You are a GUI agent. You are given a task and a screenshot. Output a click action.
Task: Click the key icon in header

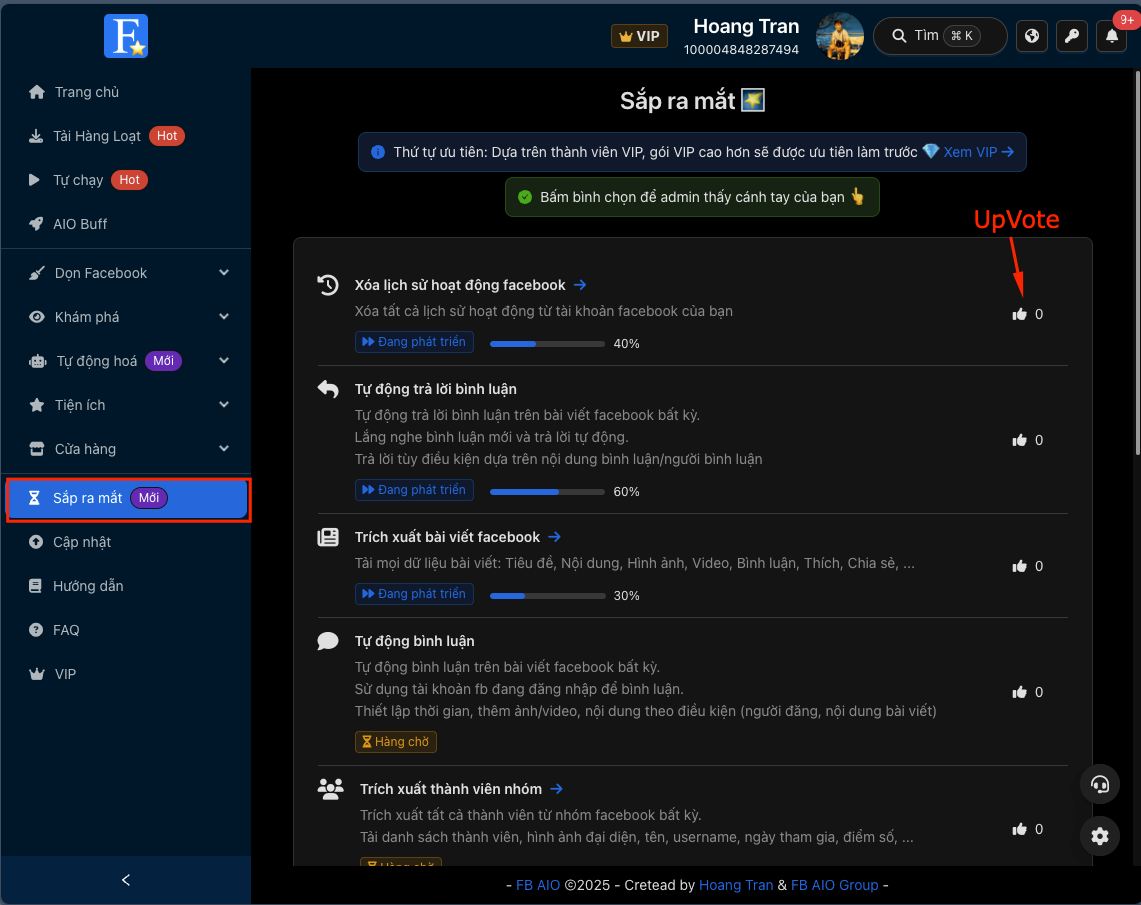tap(1072, 36)
